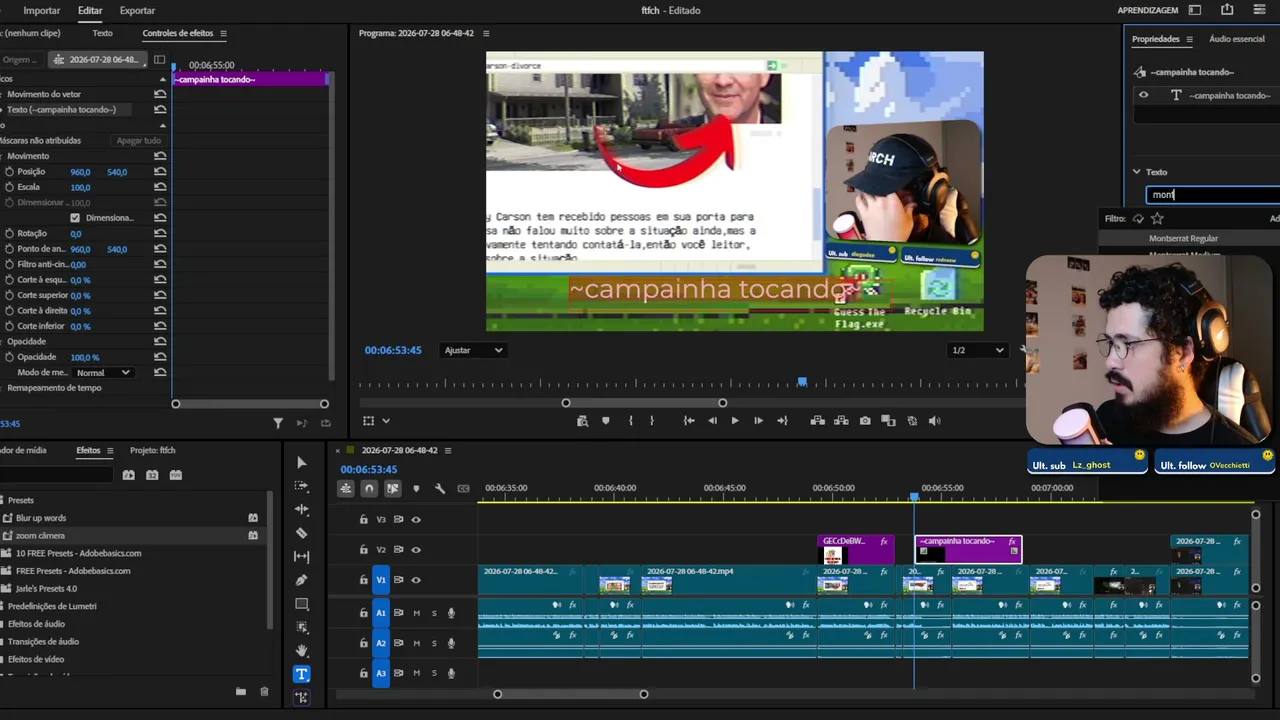
Task: Click the font search input field
Action: point(1212,195)
